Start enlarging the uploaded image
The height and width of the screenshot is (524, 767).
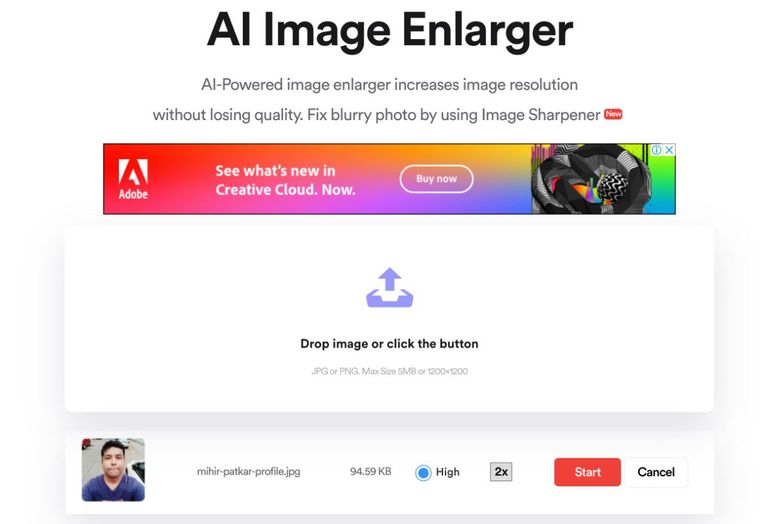coord(587,472)
